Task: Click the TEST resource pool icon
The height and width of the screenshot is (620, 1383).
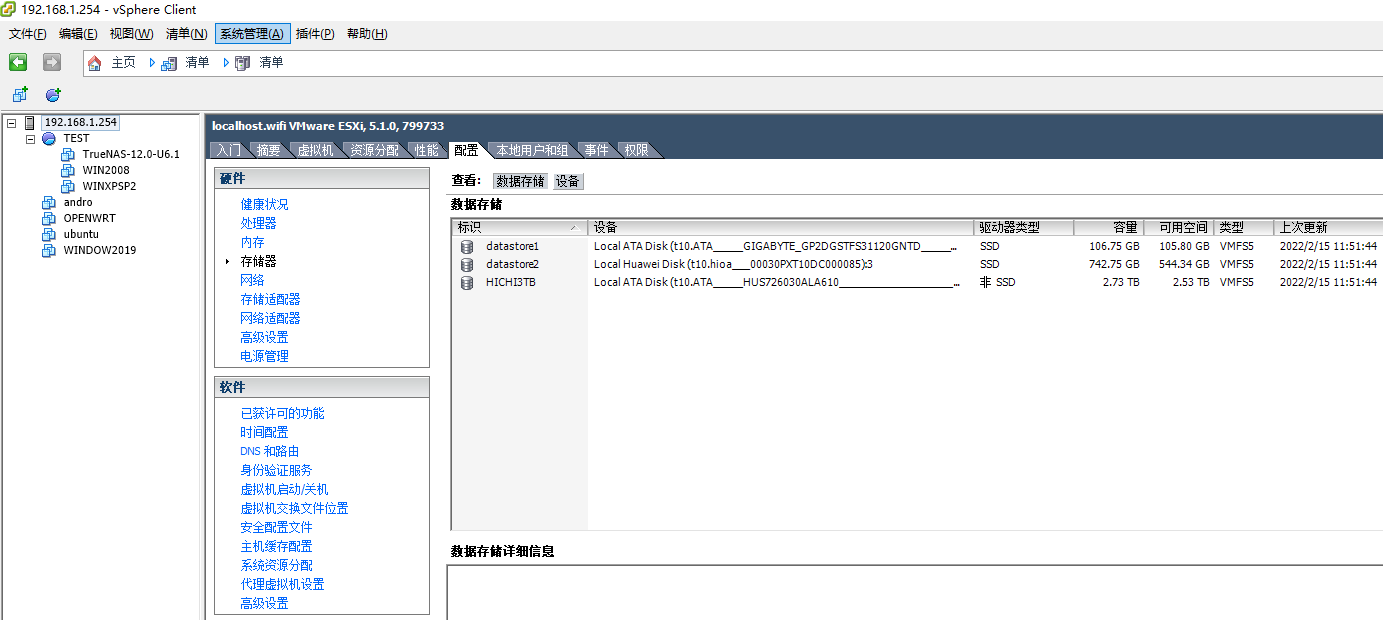Action: click(x=48, y=139)
